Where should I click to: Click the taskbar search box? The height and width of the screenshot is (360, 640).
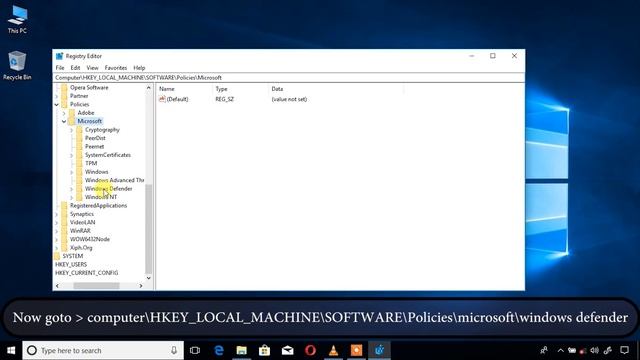click(x=103, y=350)
